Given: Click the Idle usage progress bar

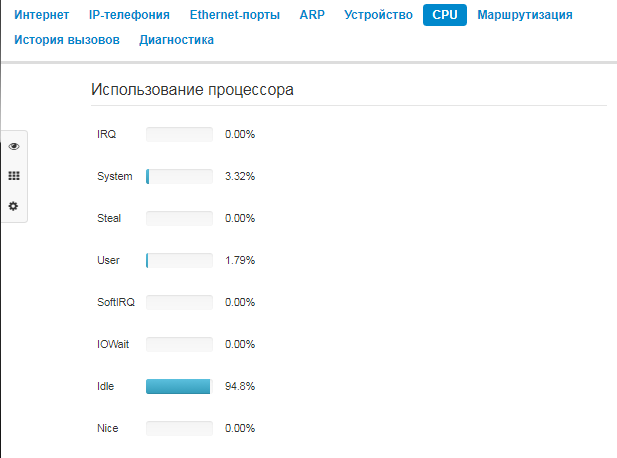Looking at the screenshot, I should [180, 386].
